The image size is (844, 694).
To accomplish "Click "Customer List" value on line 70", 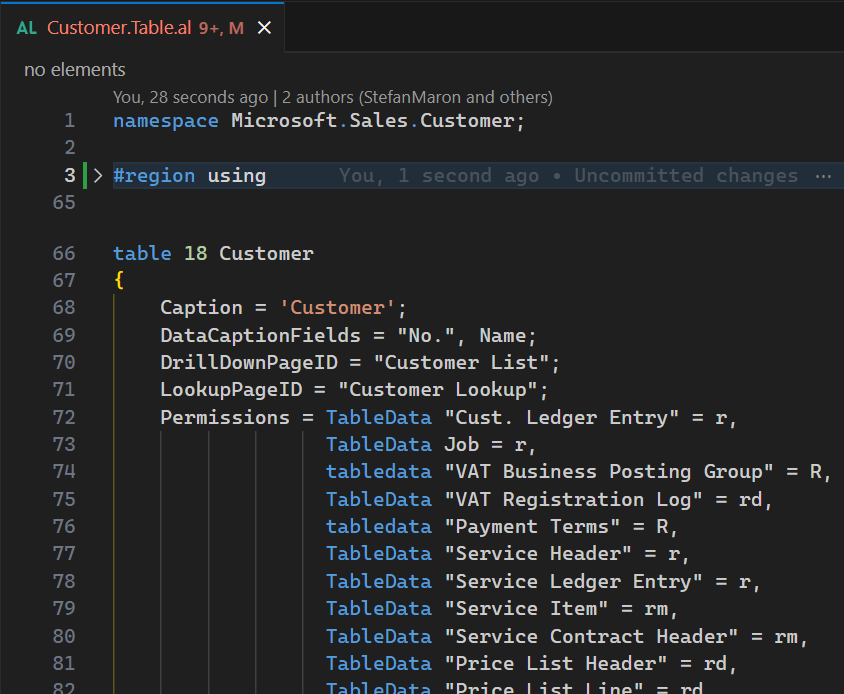I will click(x=461, y=362).
